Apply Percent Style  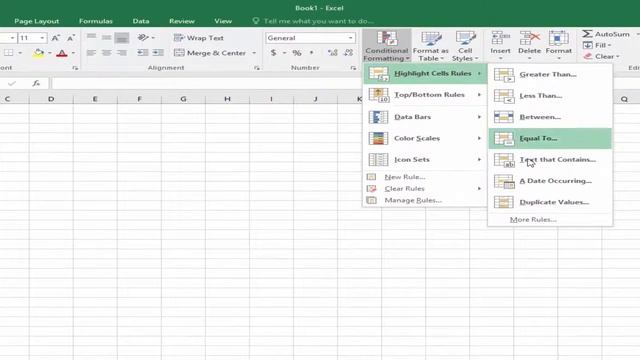[297, 53]
